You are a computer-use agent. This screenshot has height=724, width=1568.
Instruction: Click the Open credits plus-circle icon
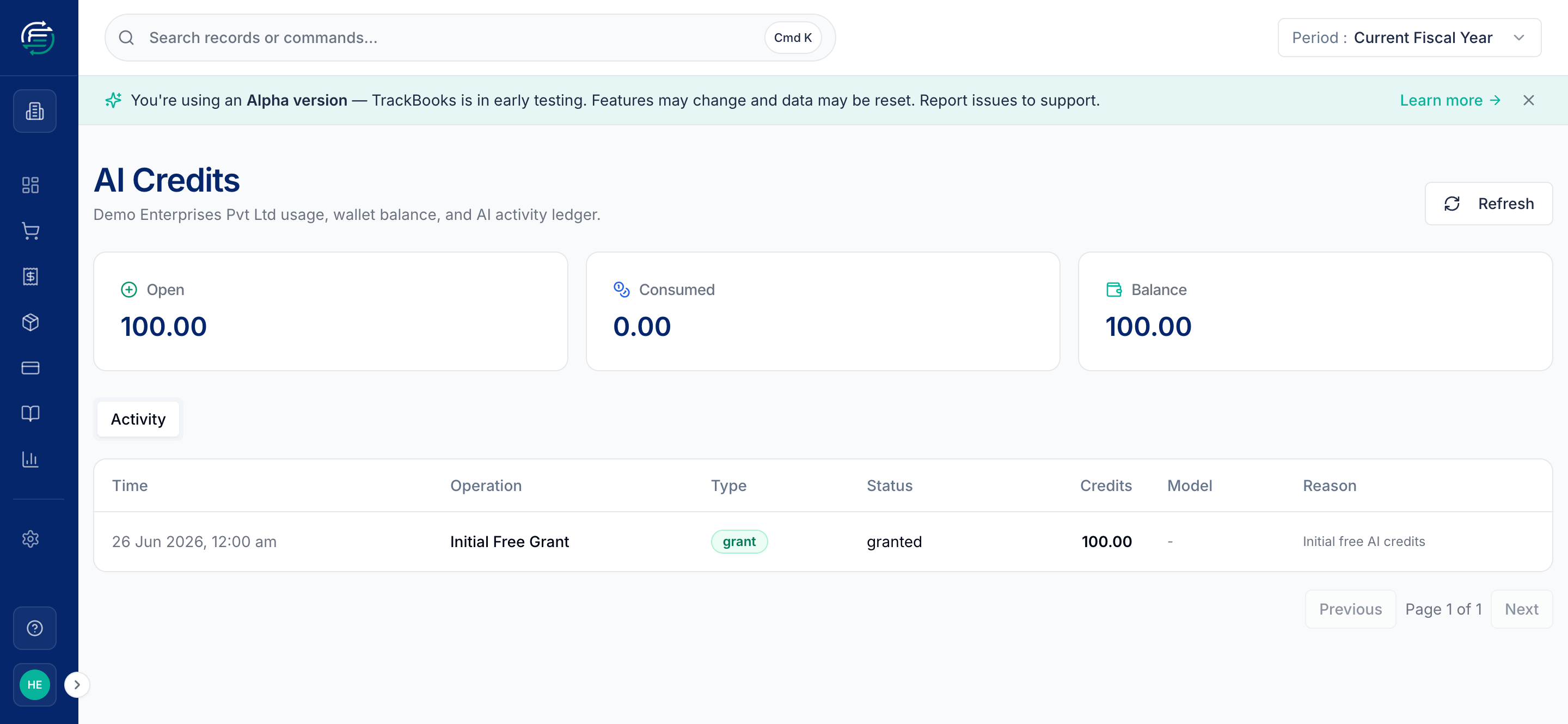point(129,290)
